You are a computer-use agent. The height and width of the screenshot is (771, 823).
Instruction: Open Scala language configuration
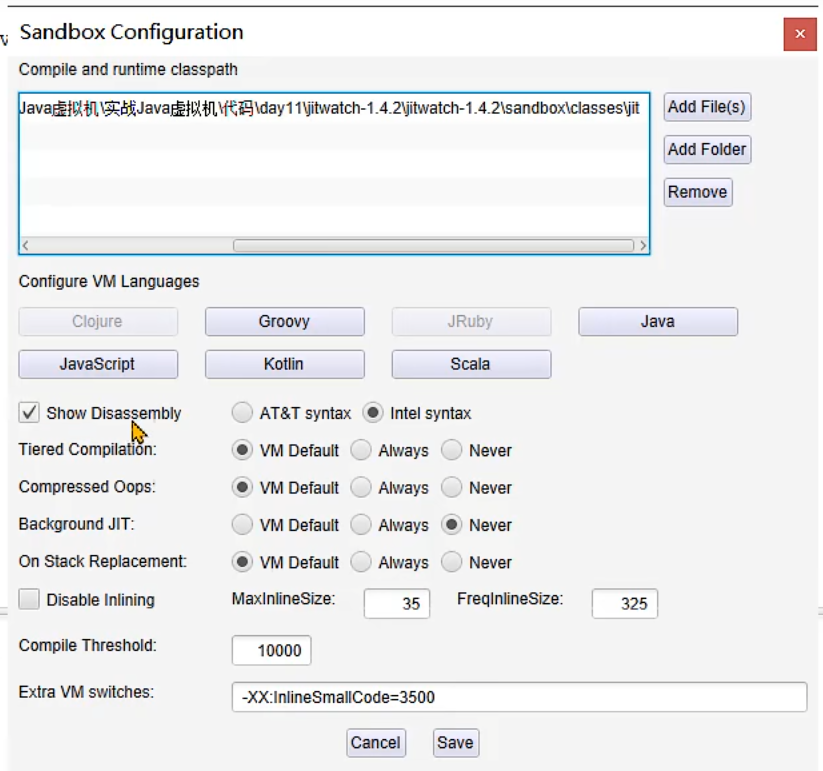(x=470, y=364)
